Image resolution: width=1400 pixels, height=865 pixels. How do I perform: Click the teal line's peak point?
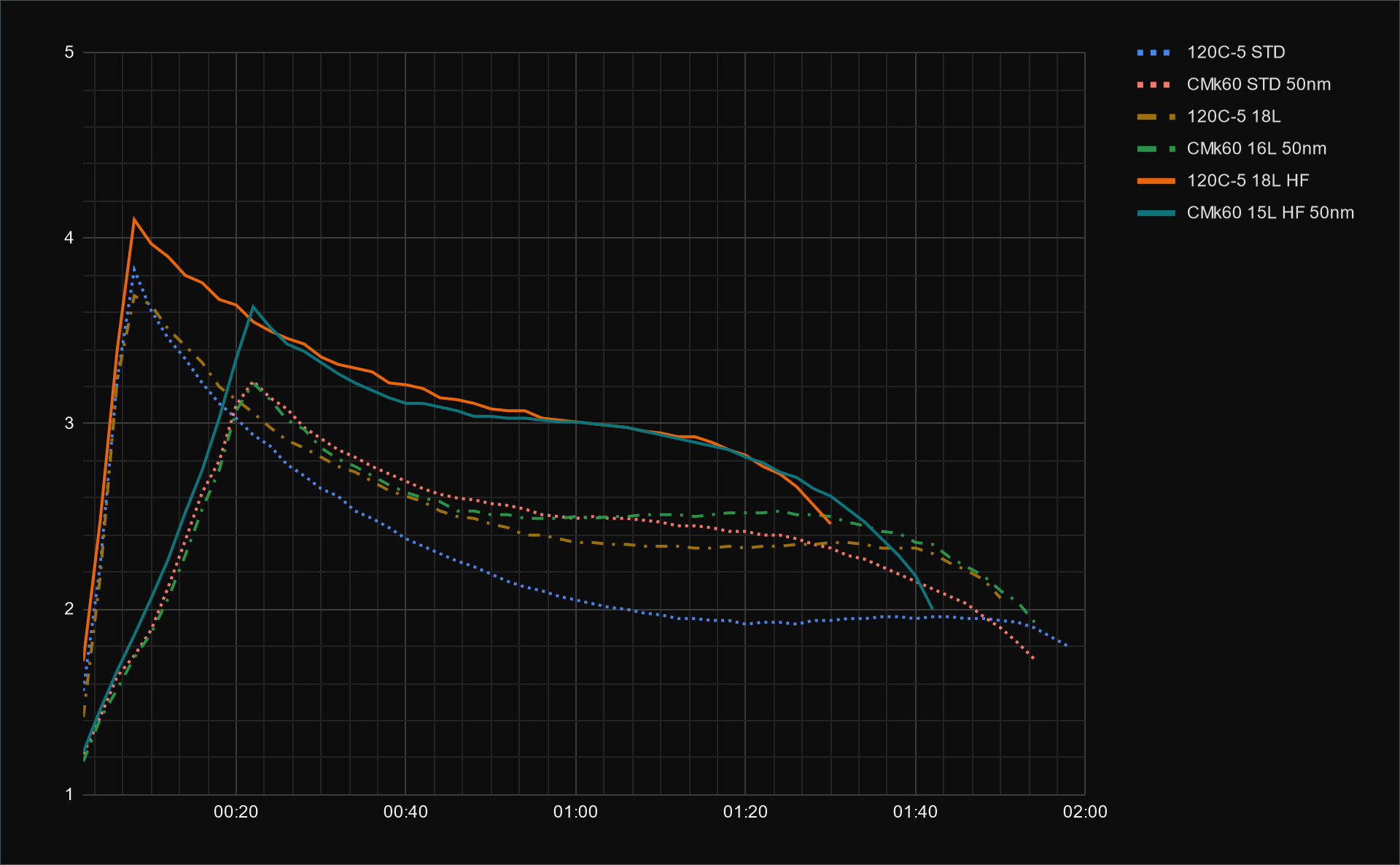[253, 307]
